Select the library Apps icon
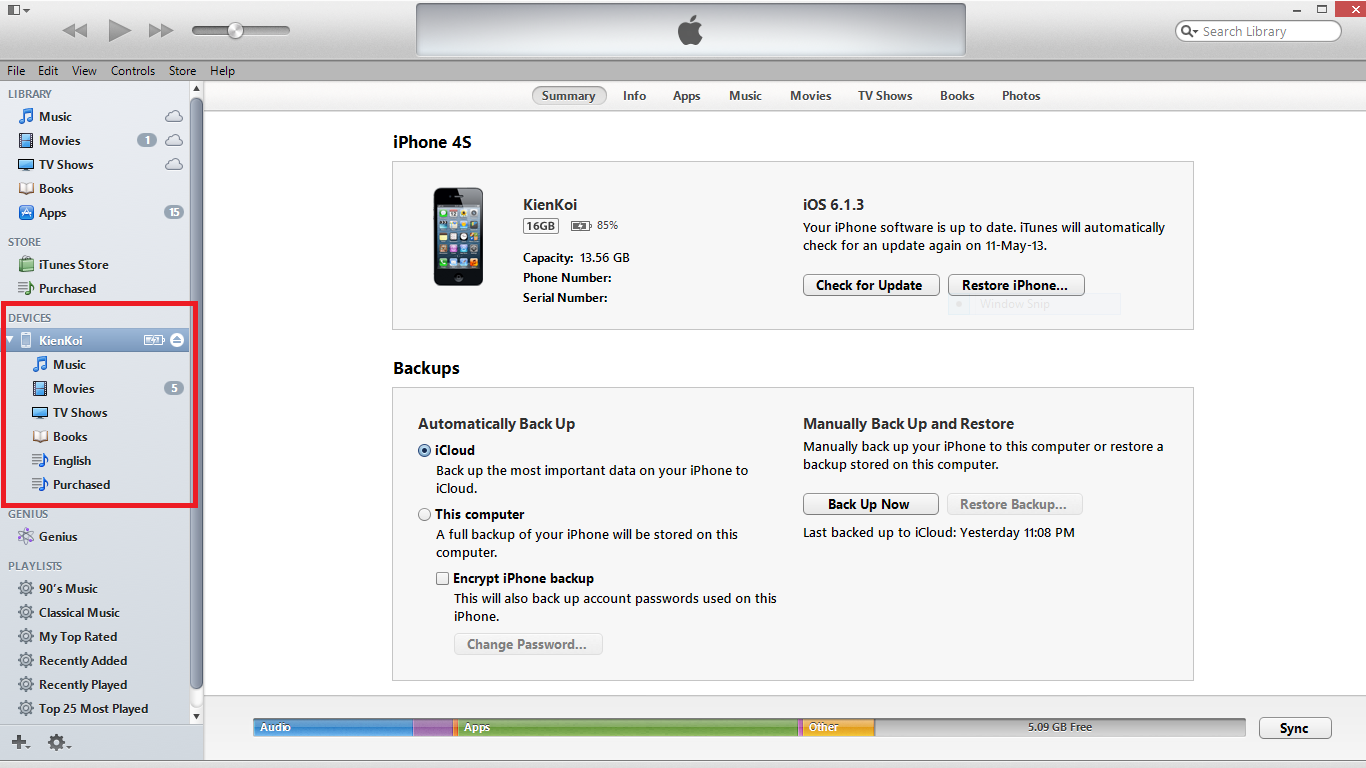The height and width of the screenshot is (768, 1366). click(27, 212)
